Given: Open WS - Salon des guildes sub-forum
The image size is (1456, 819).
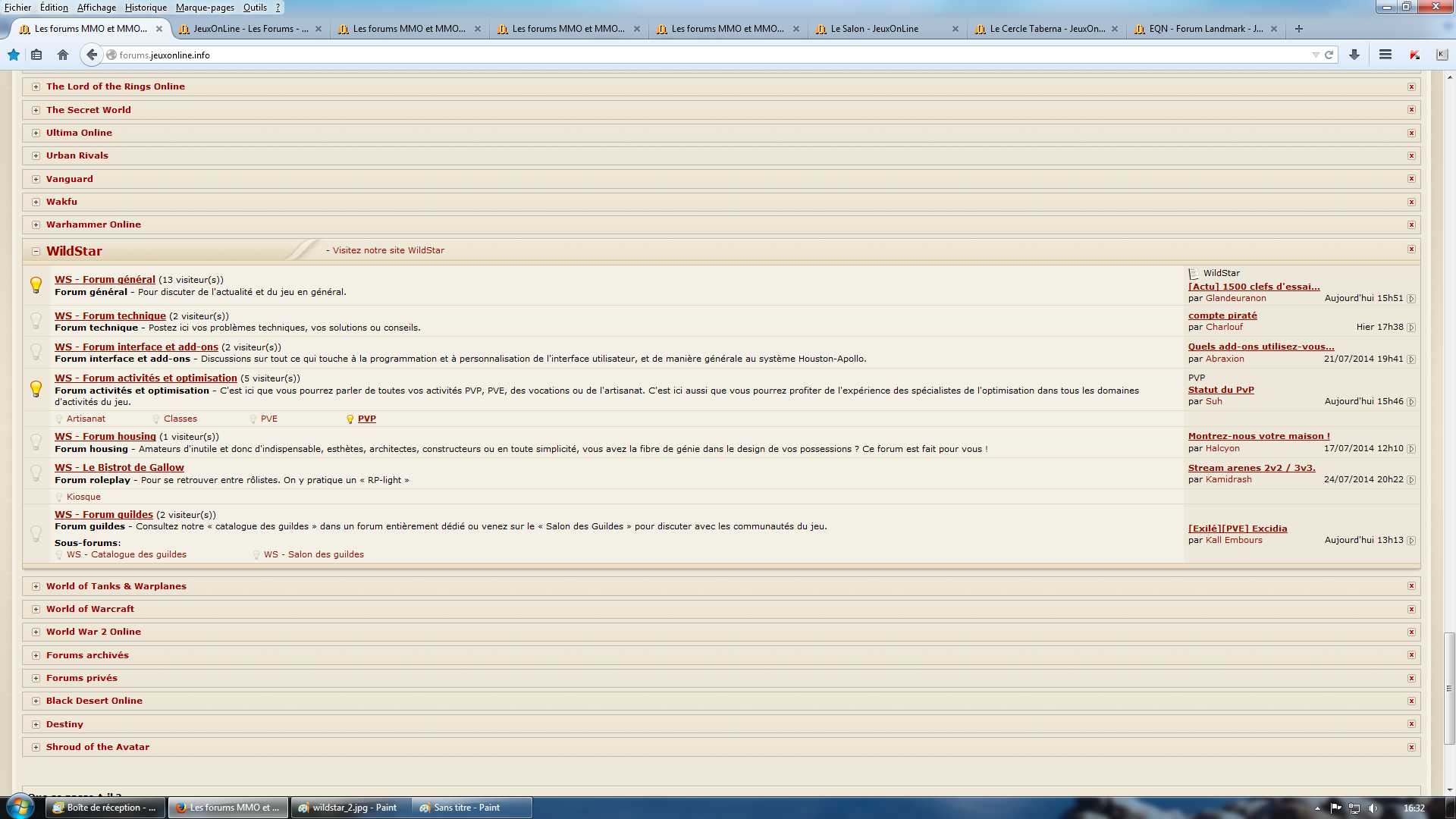Looking at the screenshot, I should point(314,554).
